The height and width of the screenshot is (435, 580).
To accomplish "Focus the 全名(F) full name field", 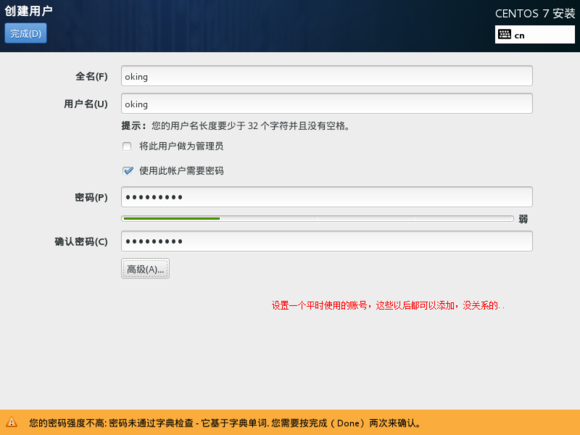I will pos(327,76).
